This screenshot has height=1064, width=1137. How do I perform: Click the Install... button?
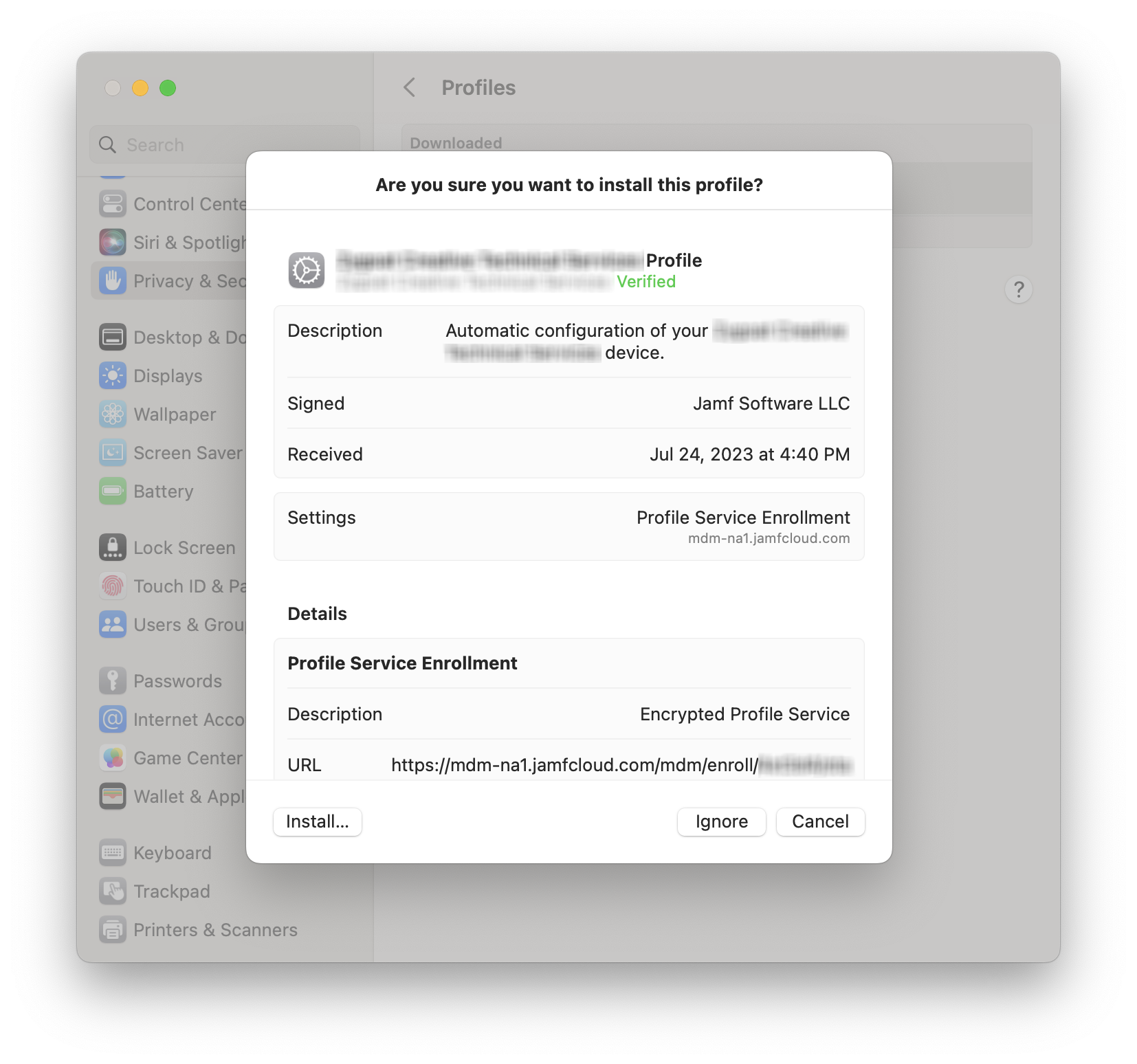pyautogui.click(x=317, y=821)
